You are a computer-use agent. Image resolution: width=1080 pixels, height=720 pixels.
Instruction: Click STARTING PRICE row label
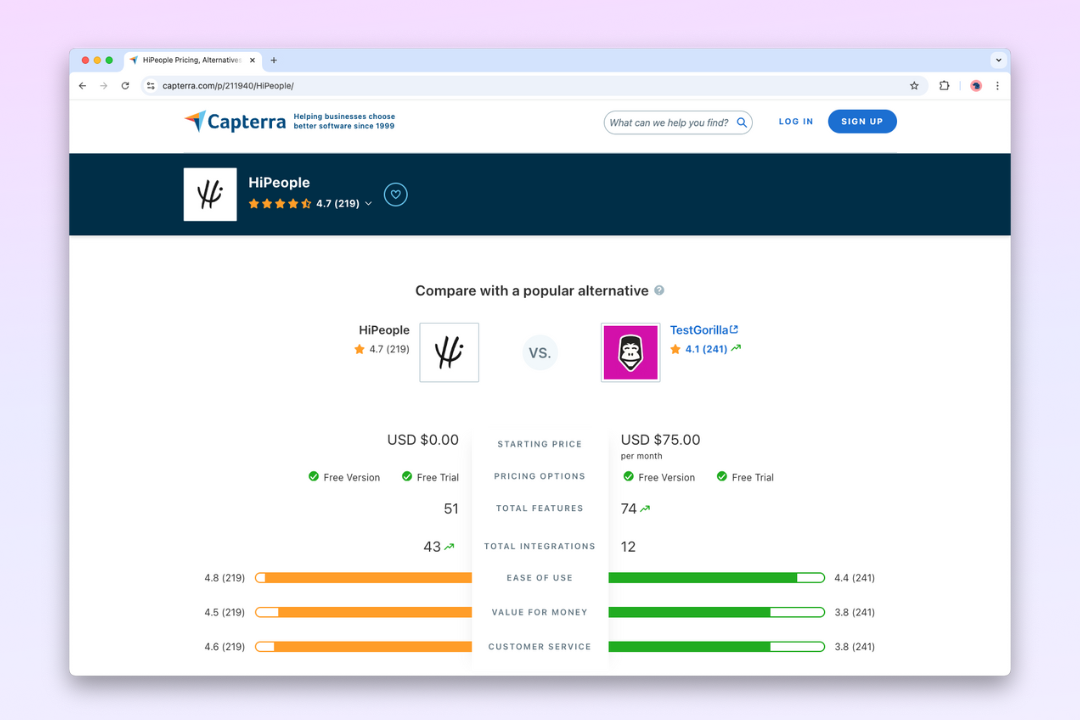539,444
